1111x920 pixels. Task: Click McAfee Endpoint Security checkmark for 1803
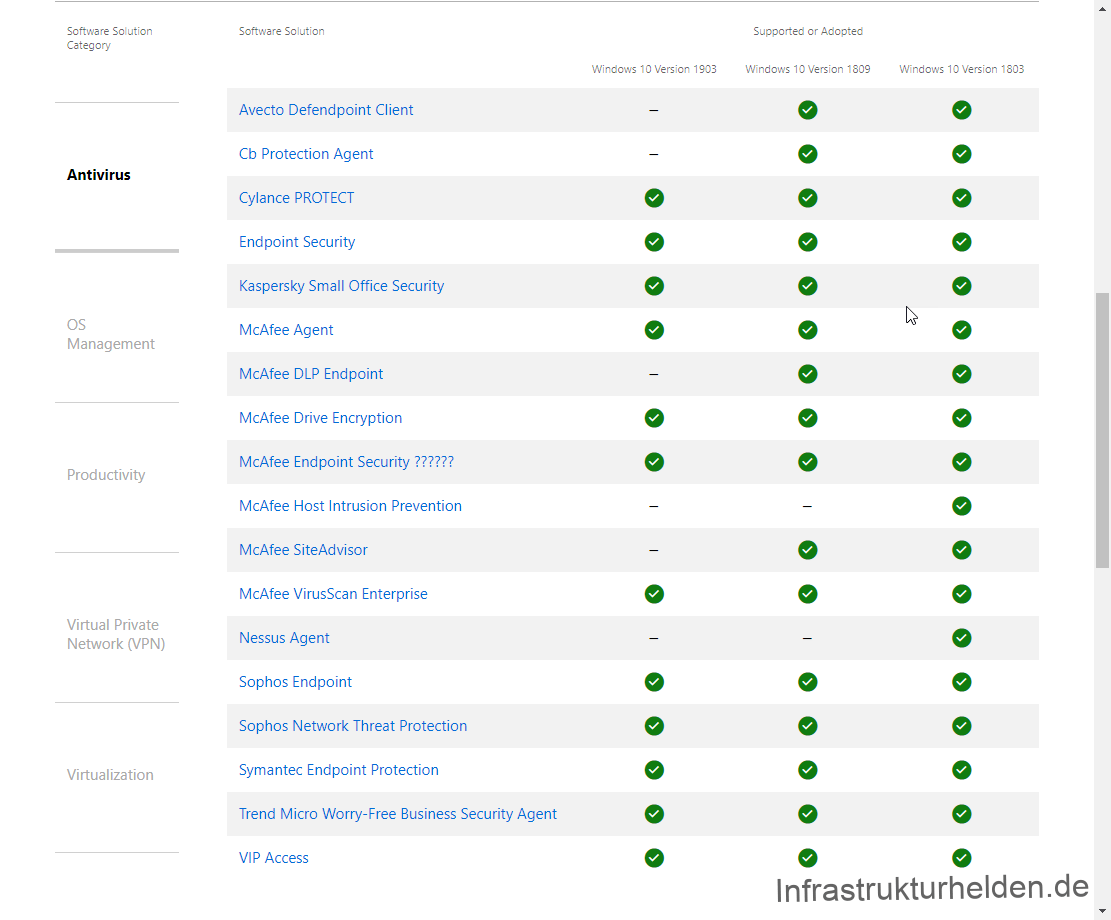click(x=961, y=461)
